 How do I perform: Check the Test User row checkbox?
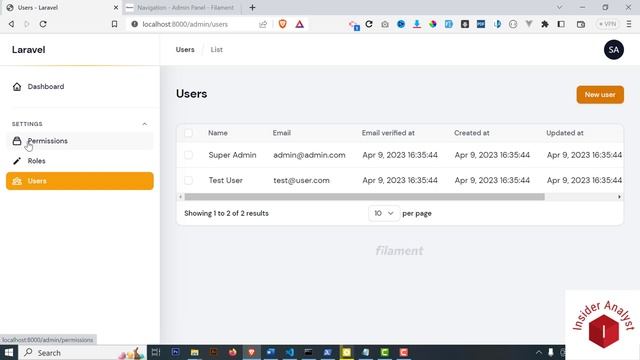188,180
